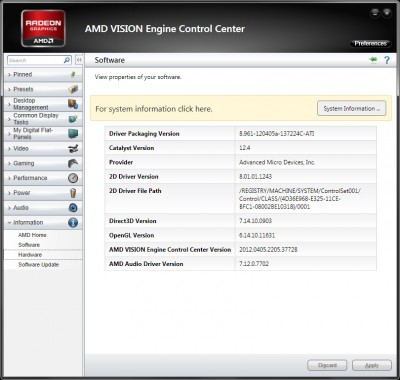Click the System Information button
The height and width of the screenshot is (380, 400).
pyautogui.click(x=351, y=109)
